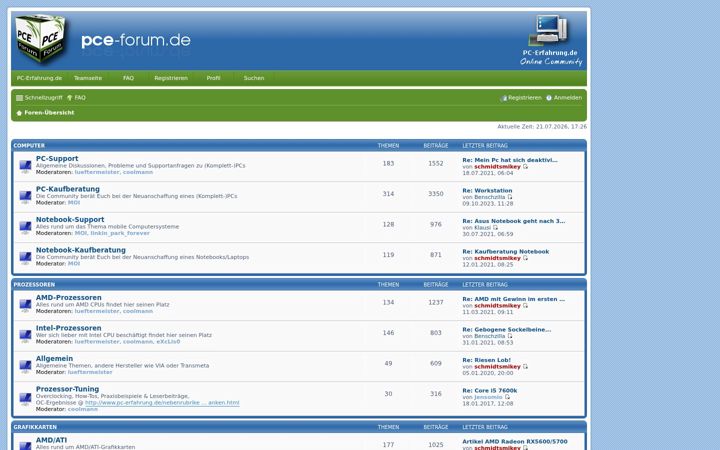Click the AMD-Prozessoren forum status icon
Screen dimensions: 720x450
pos(25,305)
